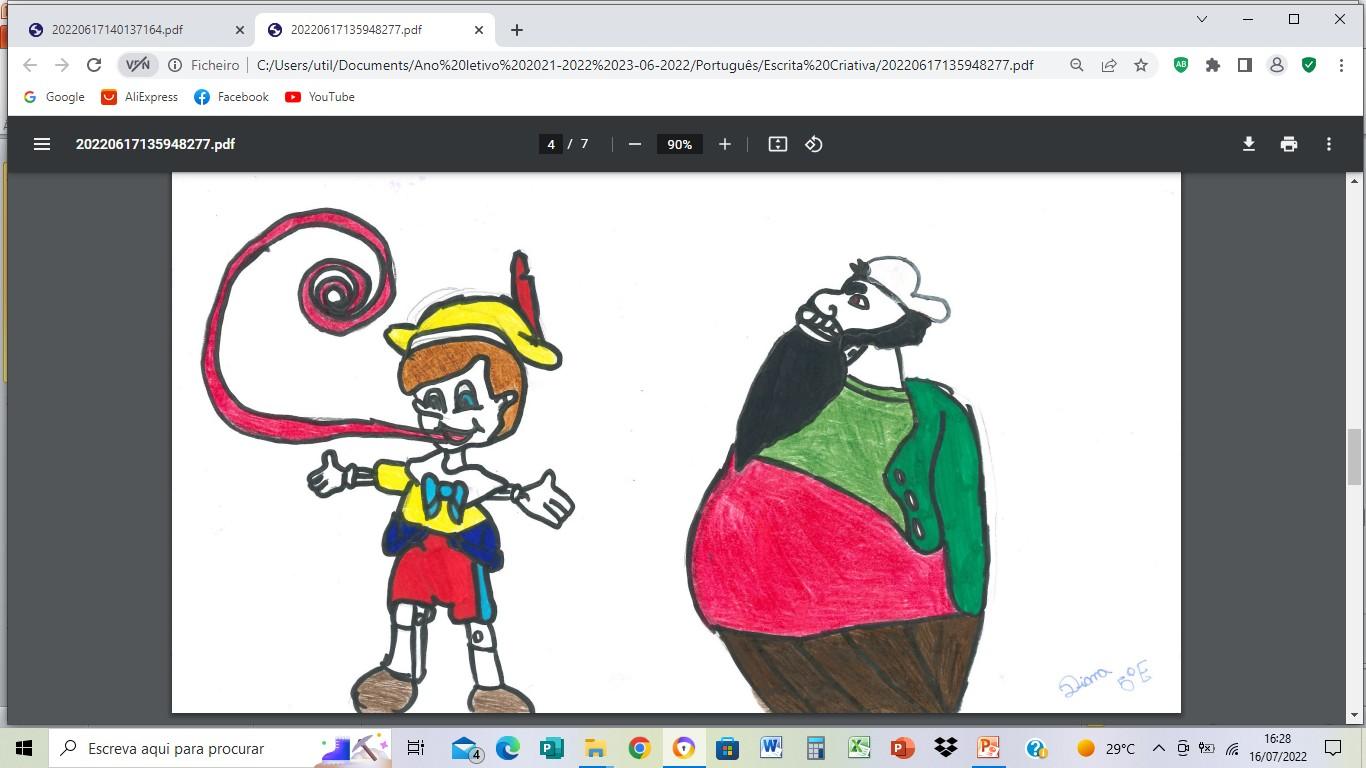1366x768 pixels.
Task: Go back to the previous page
Action: click(x=30, y=65)
